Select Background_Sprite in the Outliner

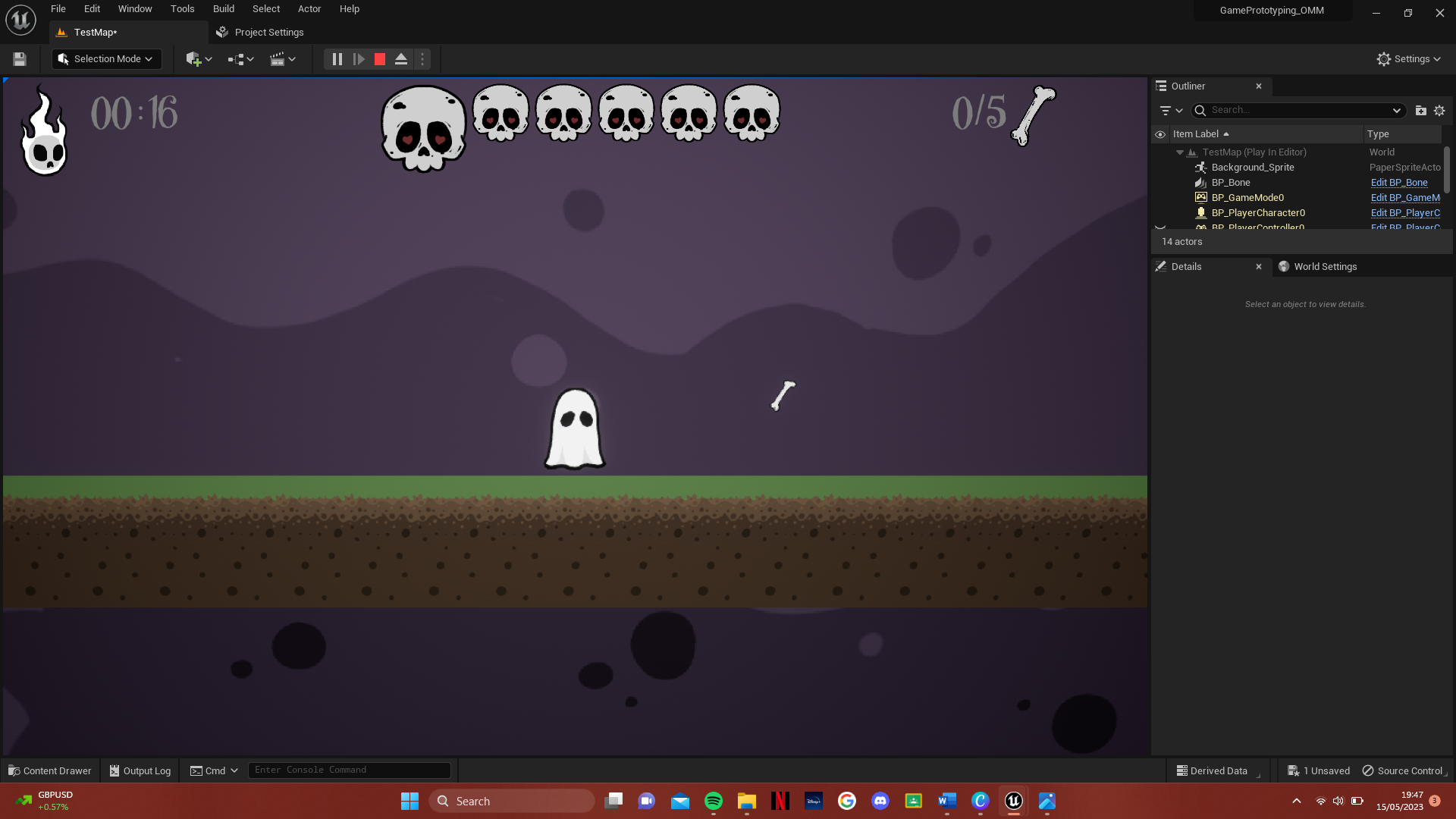click(1253, 168)
